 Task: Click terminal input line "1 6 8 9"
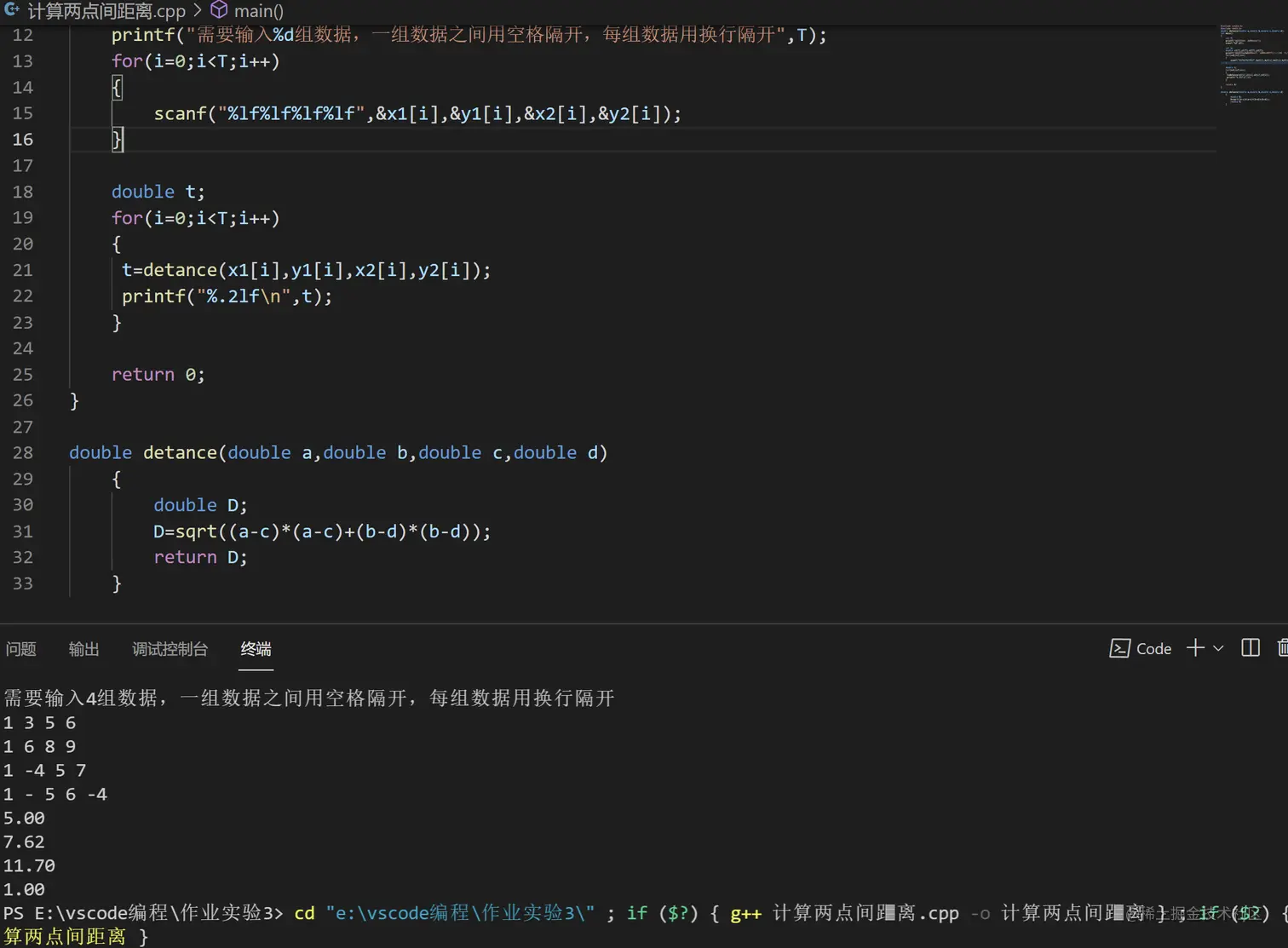(x=39, y=746)
